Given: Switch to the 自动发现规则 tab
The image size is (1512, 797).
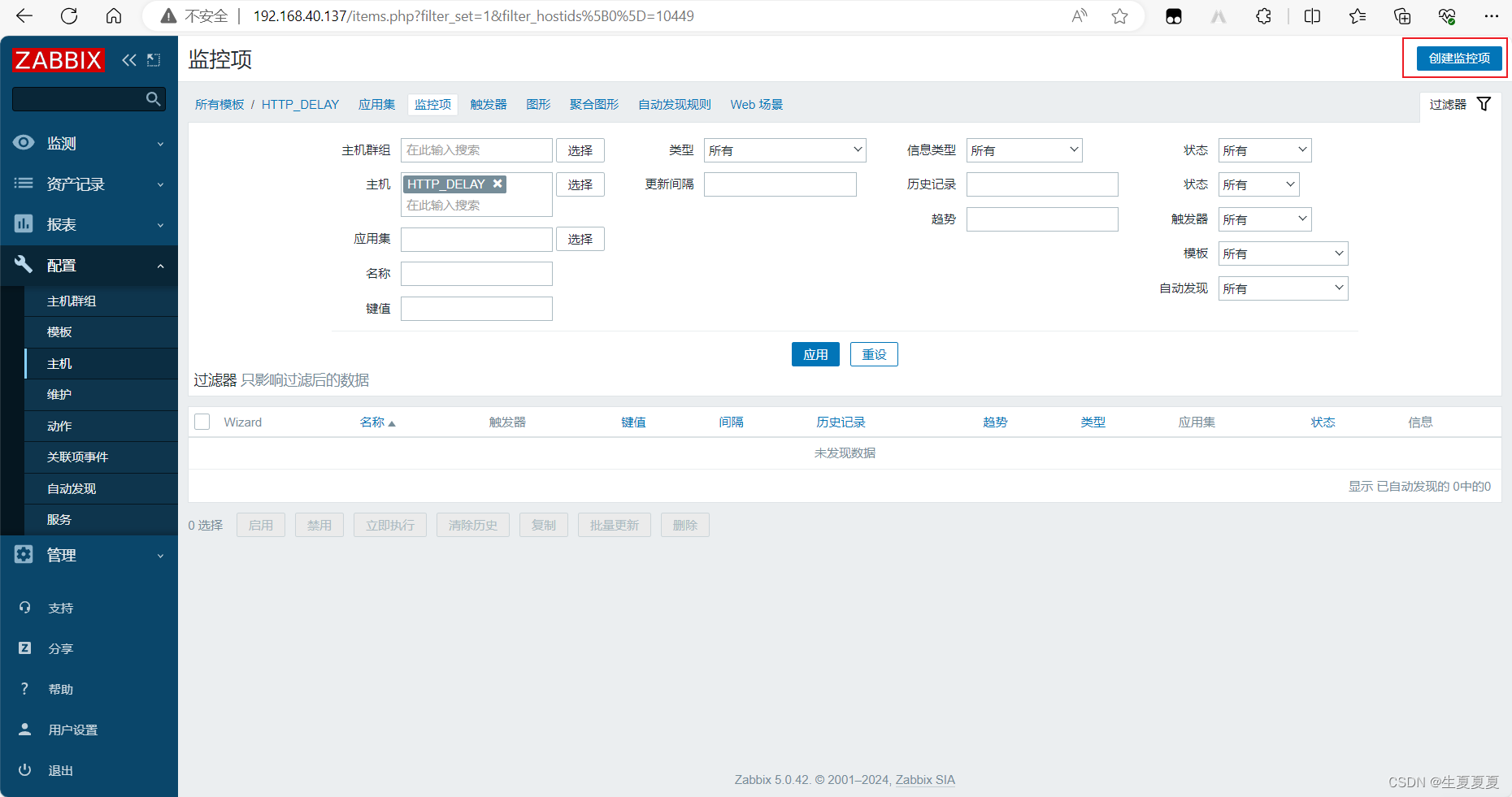Looking at the screenshot, I should [675, 105].
